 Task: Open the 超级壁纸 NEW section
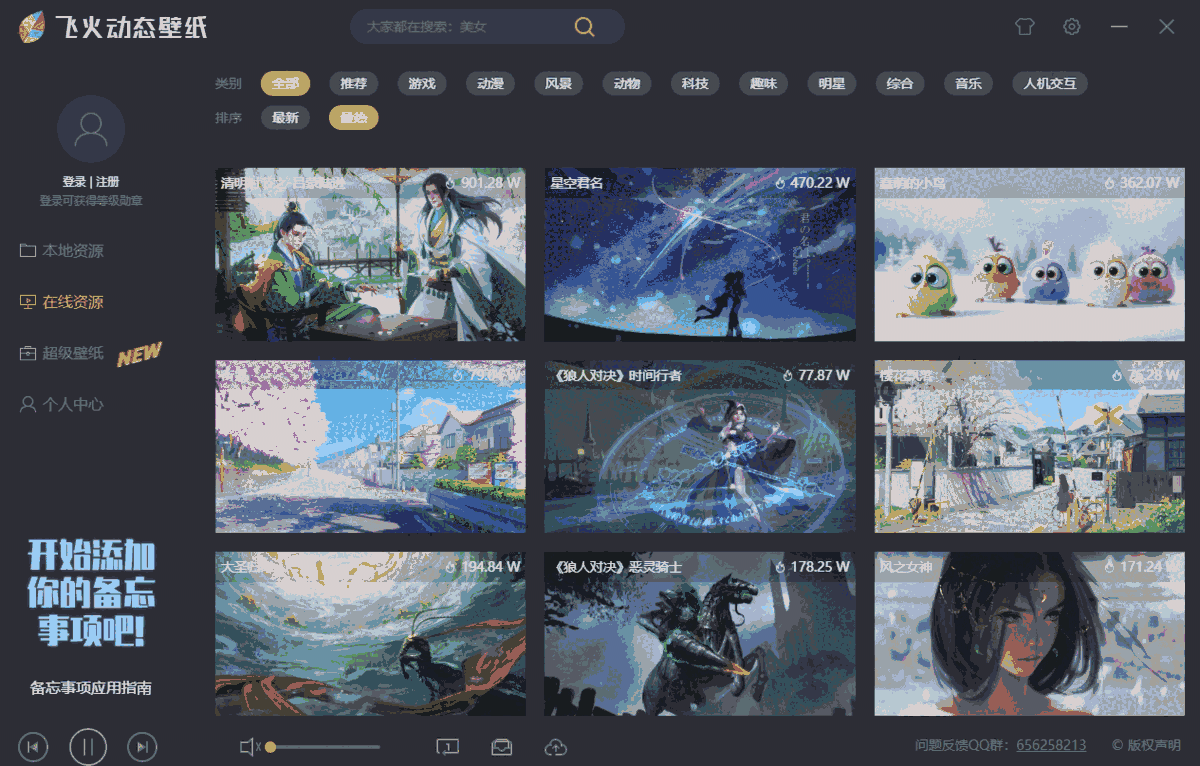point(72,353)
